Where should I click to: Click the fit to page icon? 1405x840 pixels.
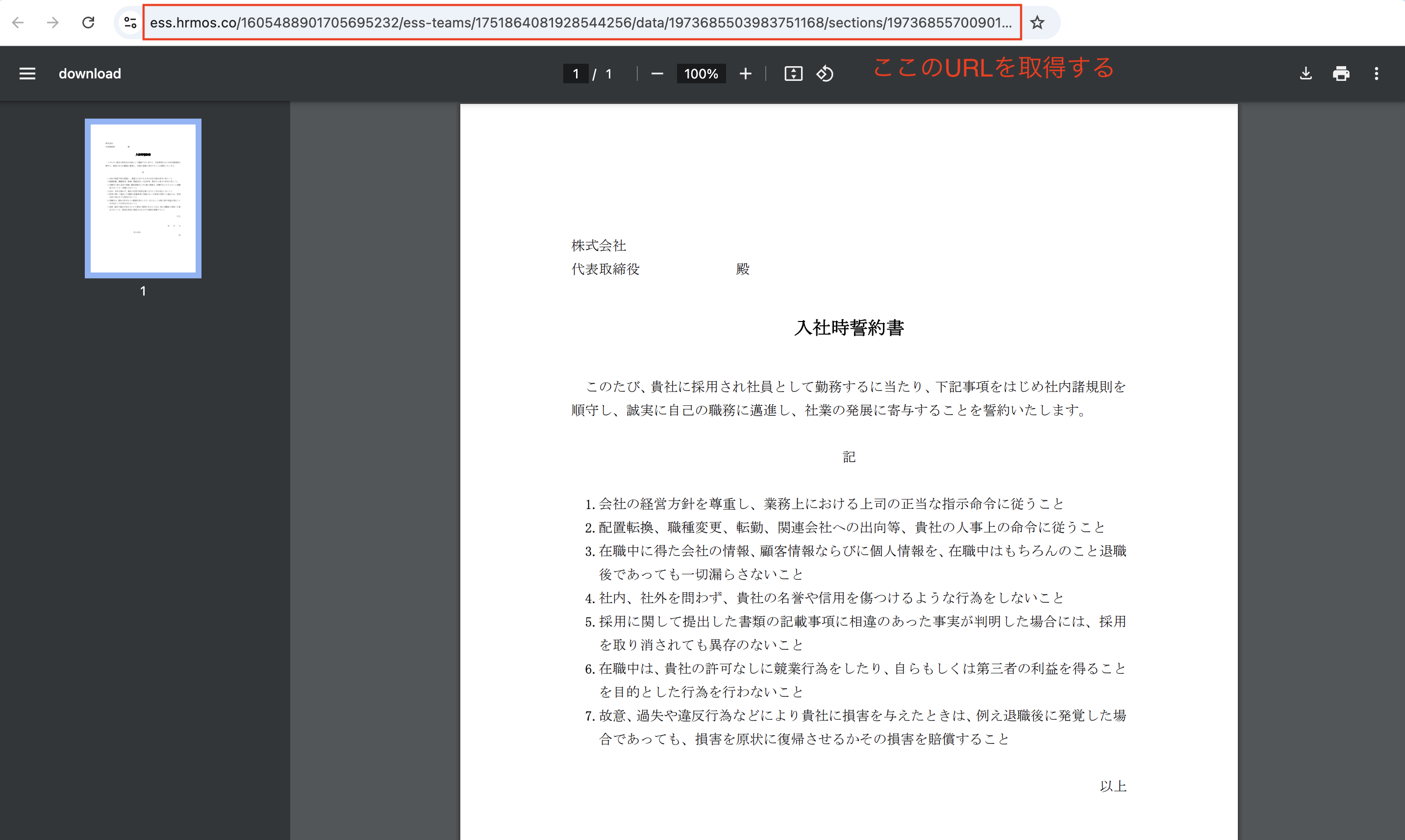793,74
